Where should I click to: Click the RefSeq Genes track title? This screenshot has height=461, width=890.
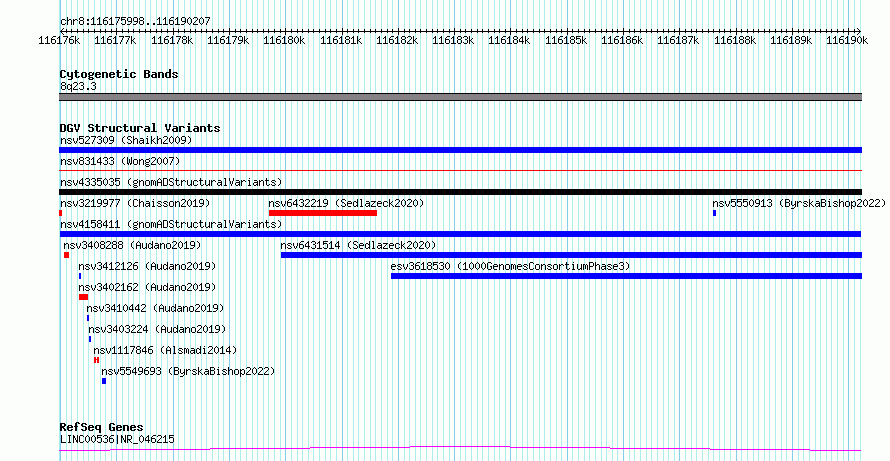[x=102, y=428]
